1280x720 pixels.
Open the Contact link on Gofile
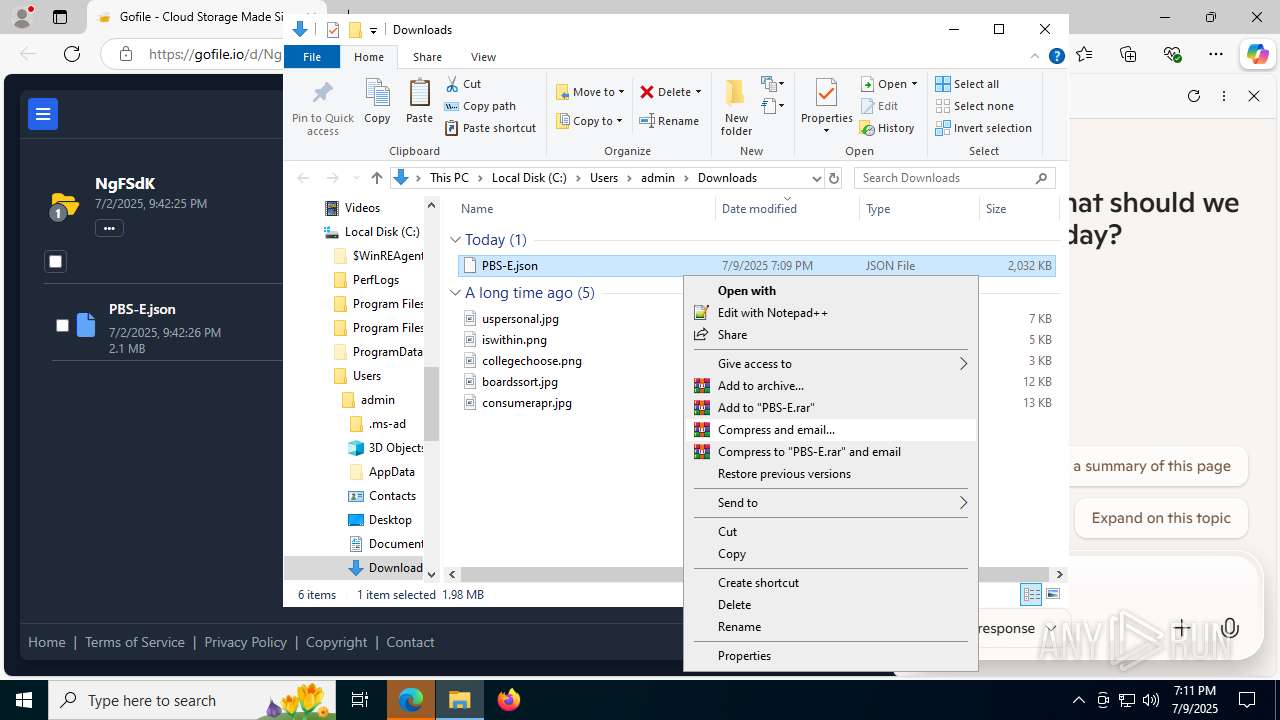coord(410,642)
